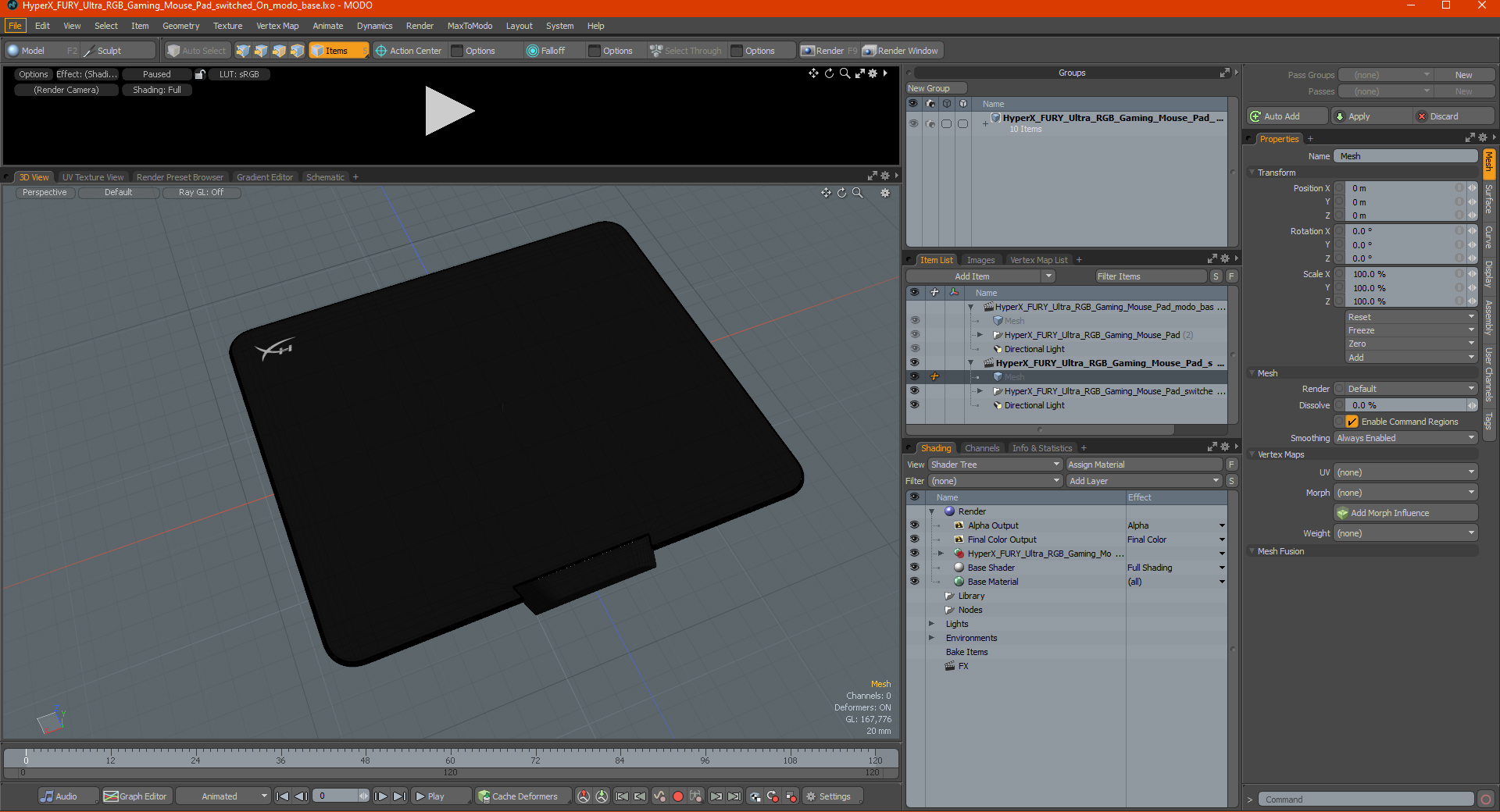The width and height of the screenshot is (1500, 812).
Task: Open Add Layer dropdown
Action: click(x=1144, y=481)
